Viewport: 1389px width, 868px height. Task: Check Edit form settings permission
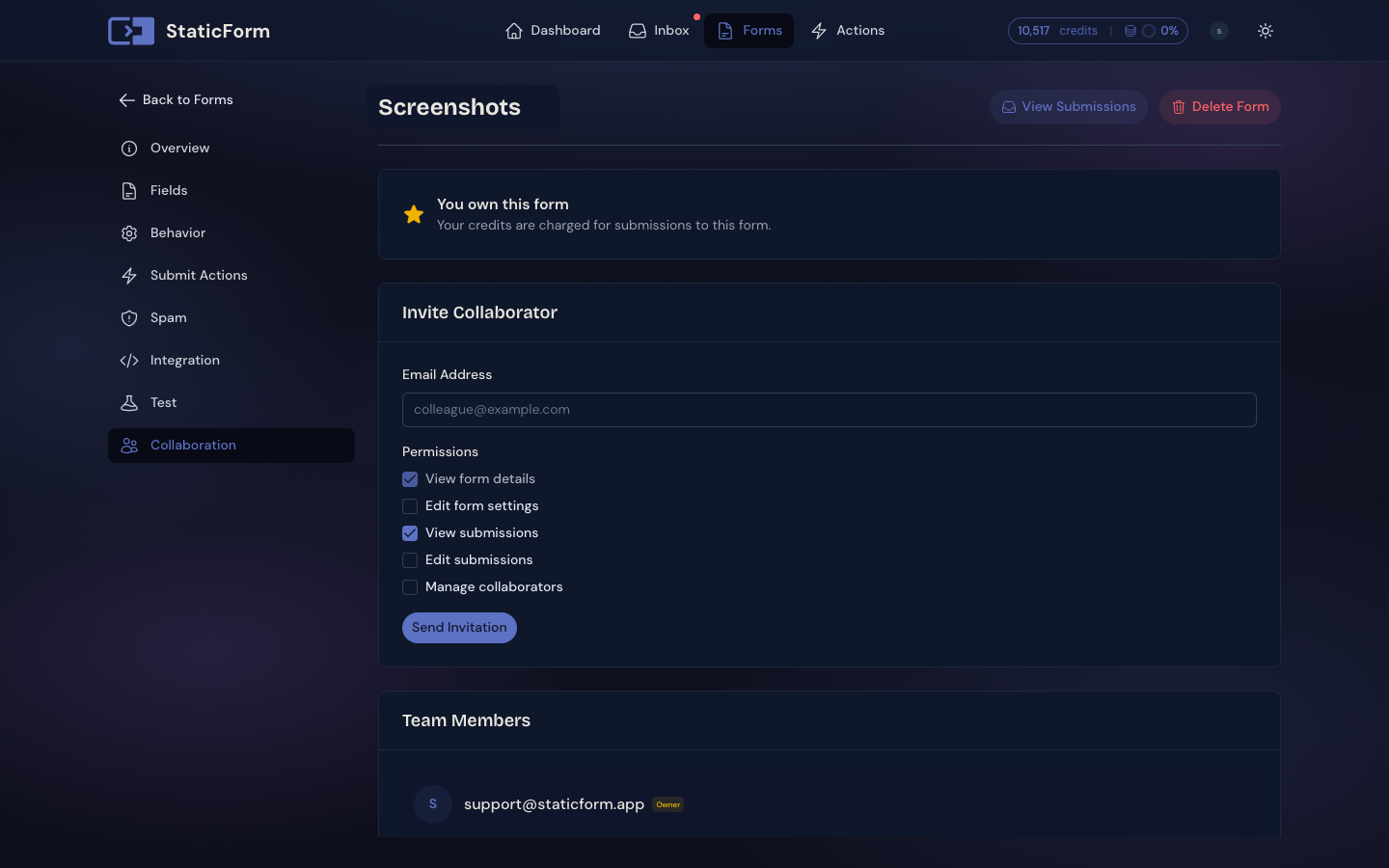410,506
